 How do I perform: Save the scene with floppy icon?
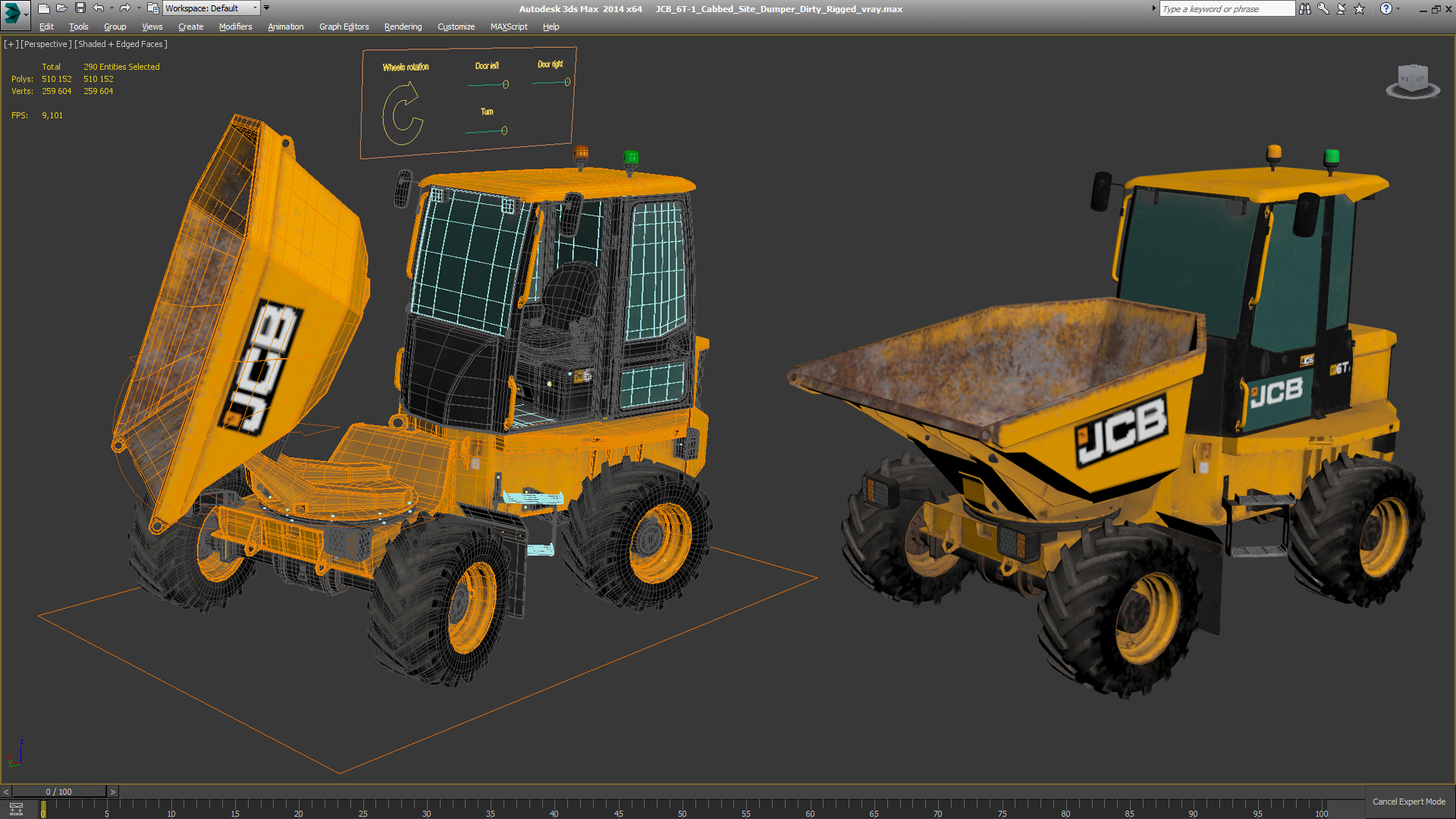[x=80, y=8]
